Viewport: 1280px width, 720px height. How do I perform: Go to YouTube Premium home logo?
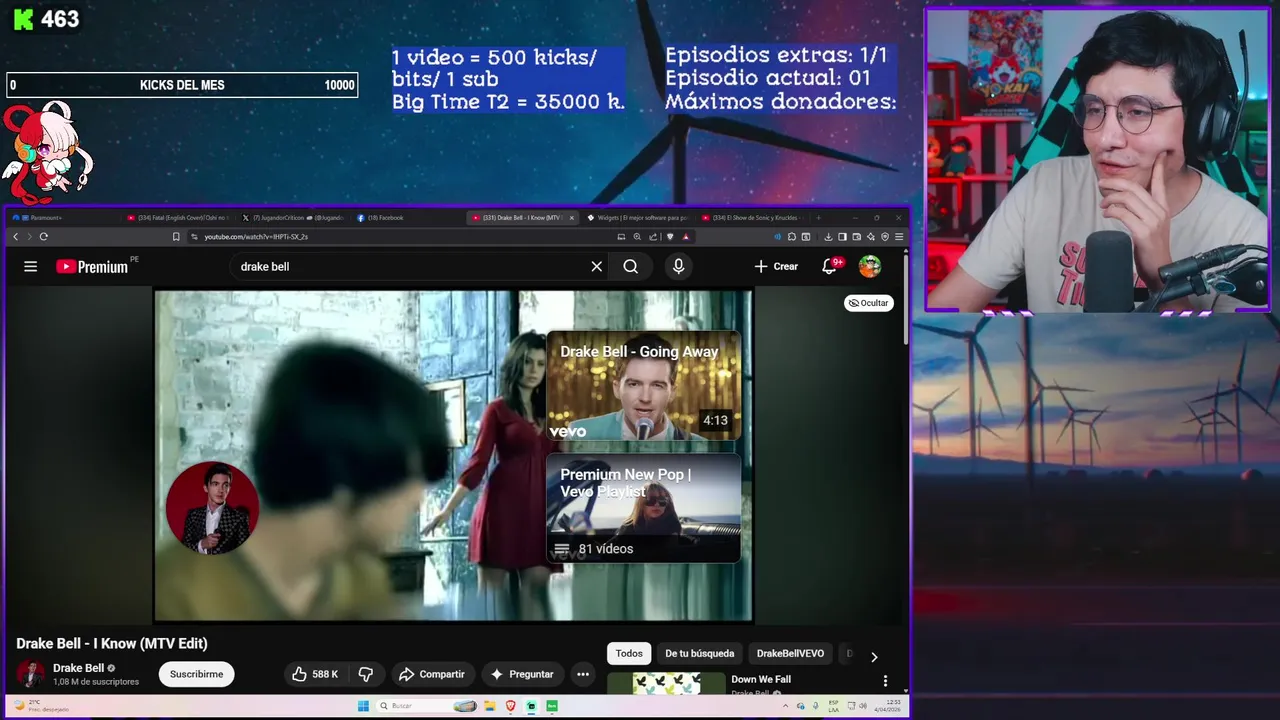92,266
